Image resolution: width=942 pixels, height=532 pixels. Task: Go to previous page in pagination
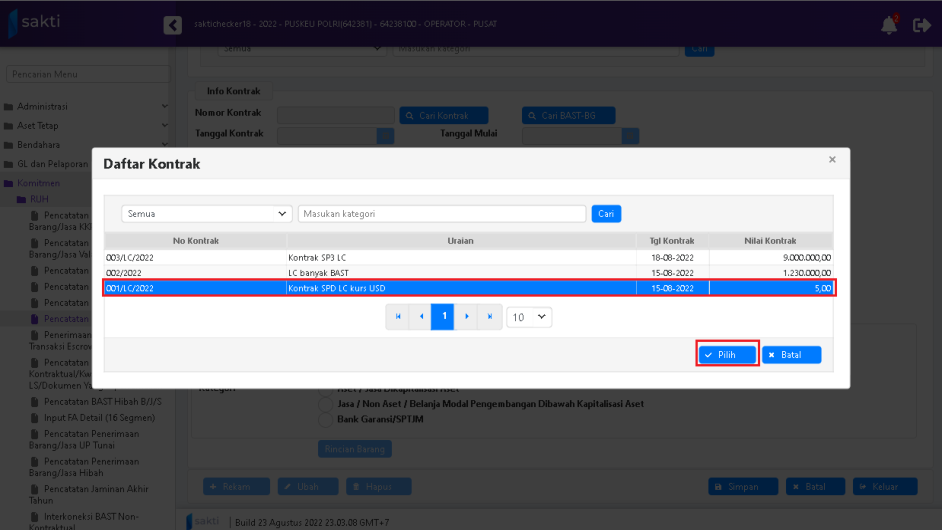420,317
